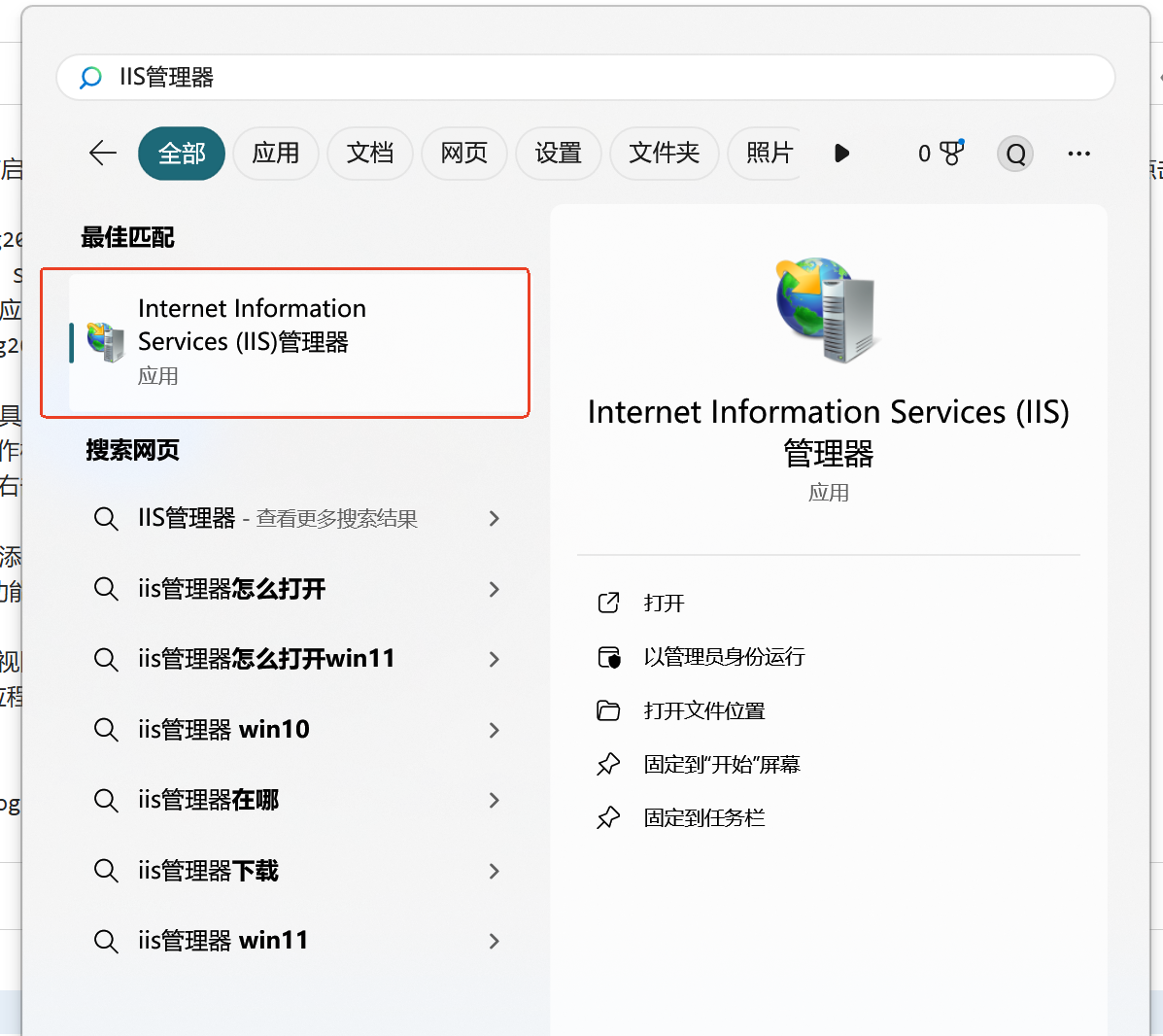Image resolution: width=1163 pixels, height=1036 pixels.
Task: Show more filter tabs with play arrow
Action: point(841,154)
